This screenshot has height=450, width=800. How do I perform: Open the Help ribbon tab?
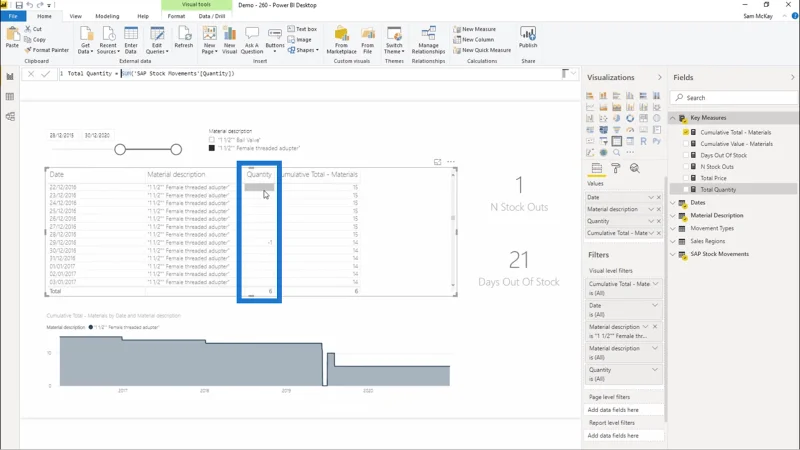143,16
